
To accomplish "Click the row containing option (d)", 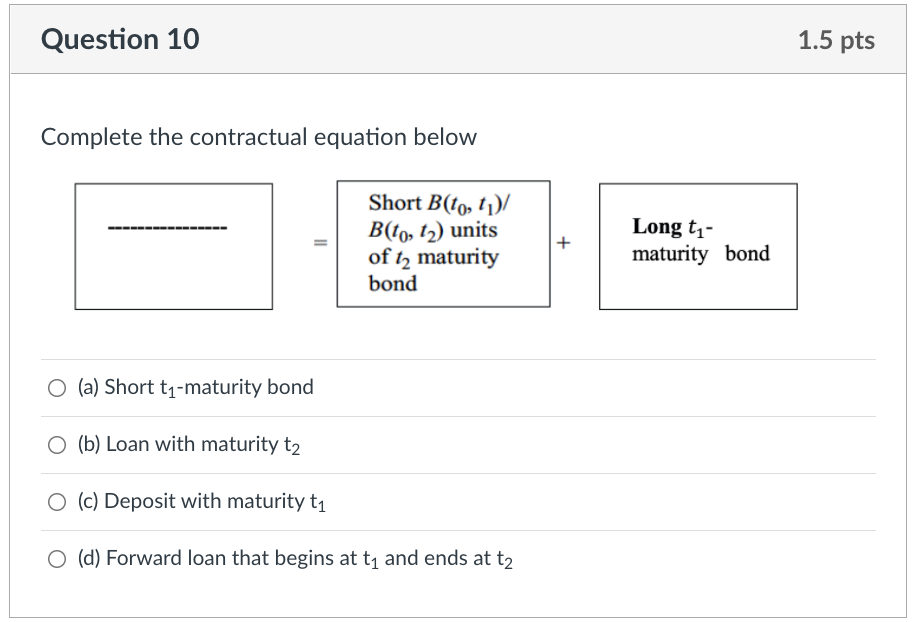I will (457, 559).
